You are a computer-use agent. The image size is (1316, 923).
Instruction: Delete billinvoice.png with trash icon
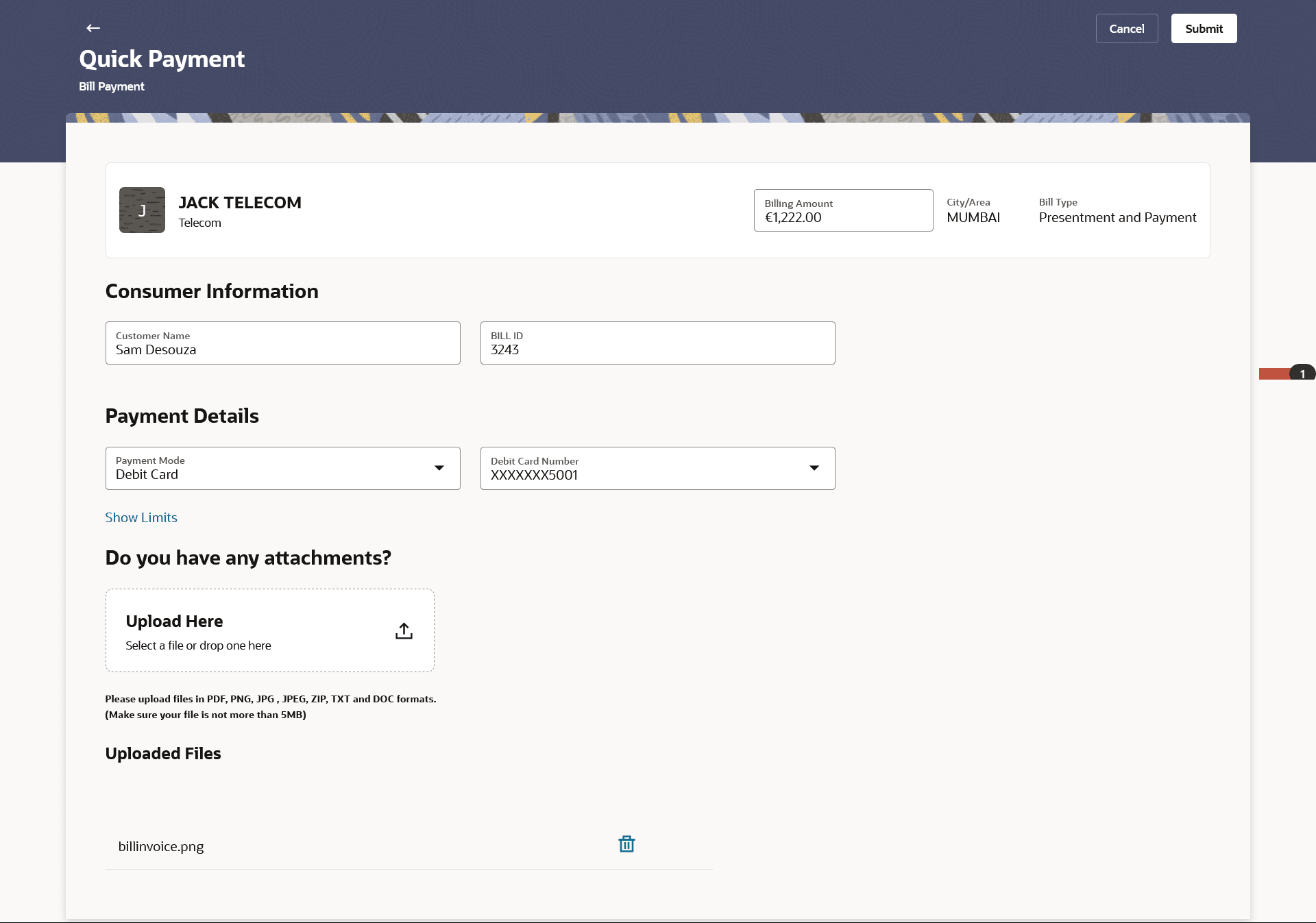[x=626, y=844]
